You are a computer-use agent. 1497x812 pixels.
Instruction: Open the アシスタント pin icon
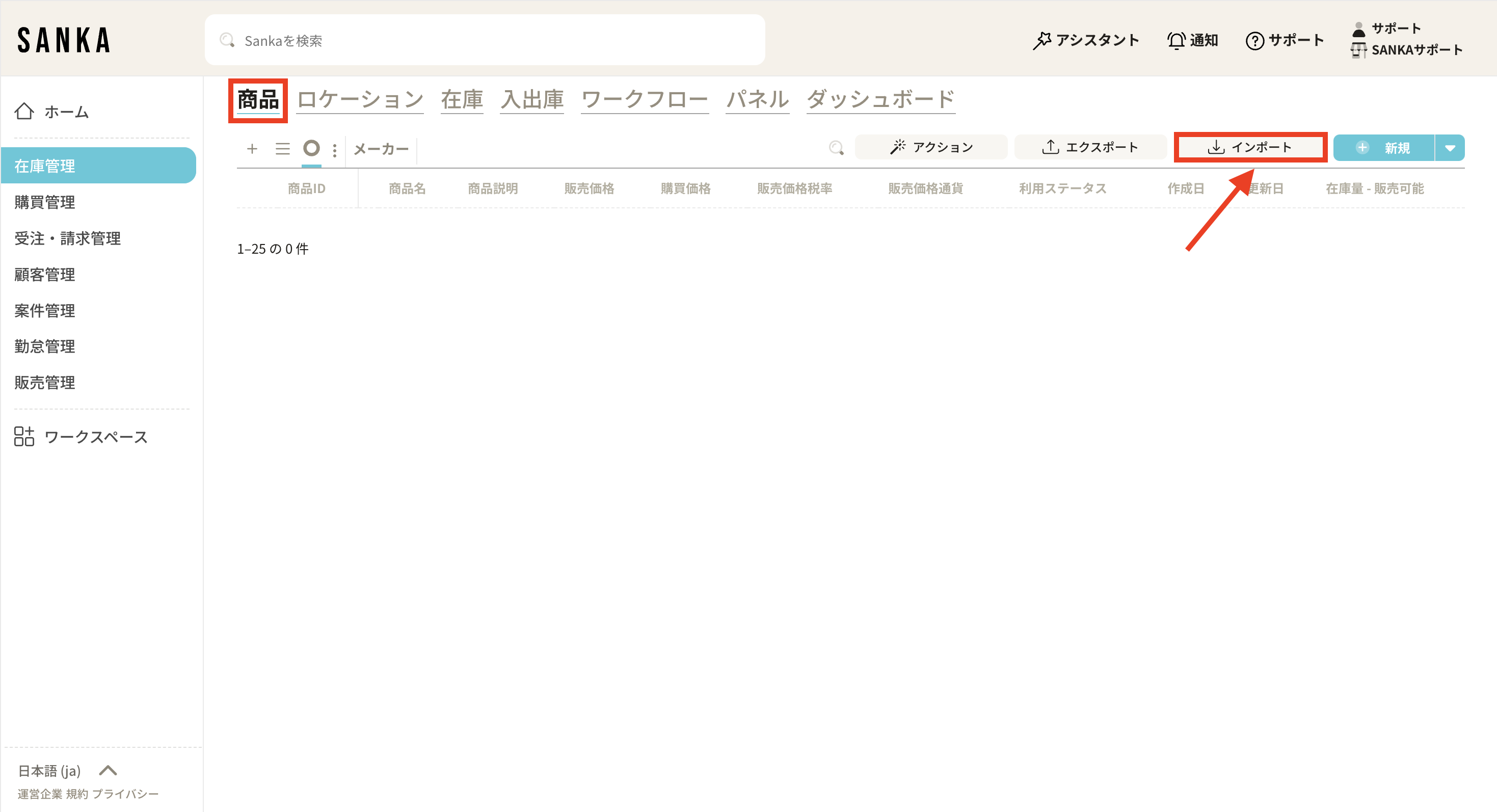(x=1042, y=40)
